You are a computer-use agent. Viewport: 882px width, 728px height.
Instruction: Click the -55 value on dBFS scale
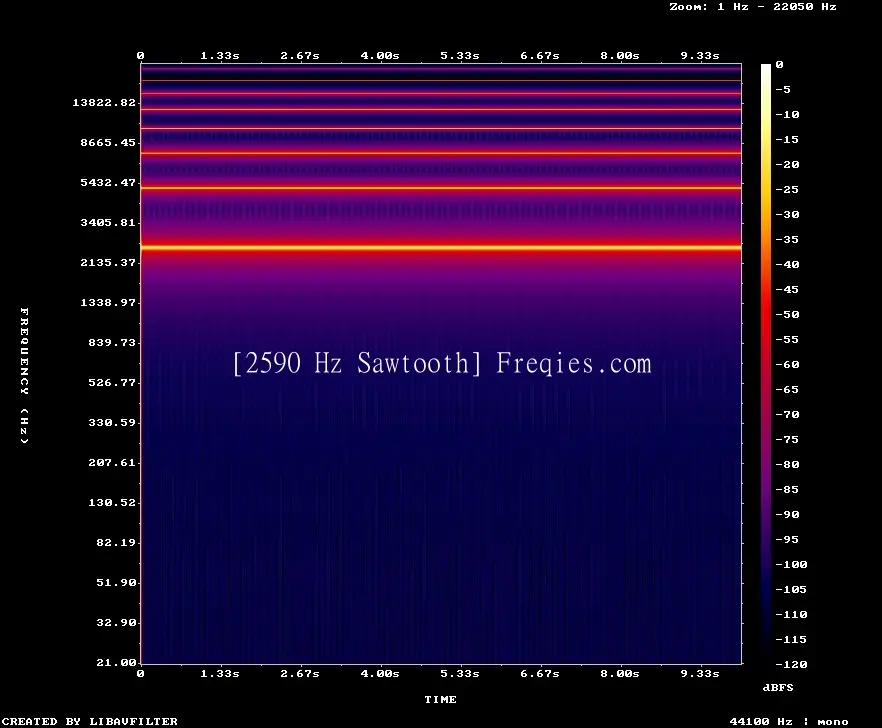click(787, 340)
